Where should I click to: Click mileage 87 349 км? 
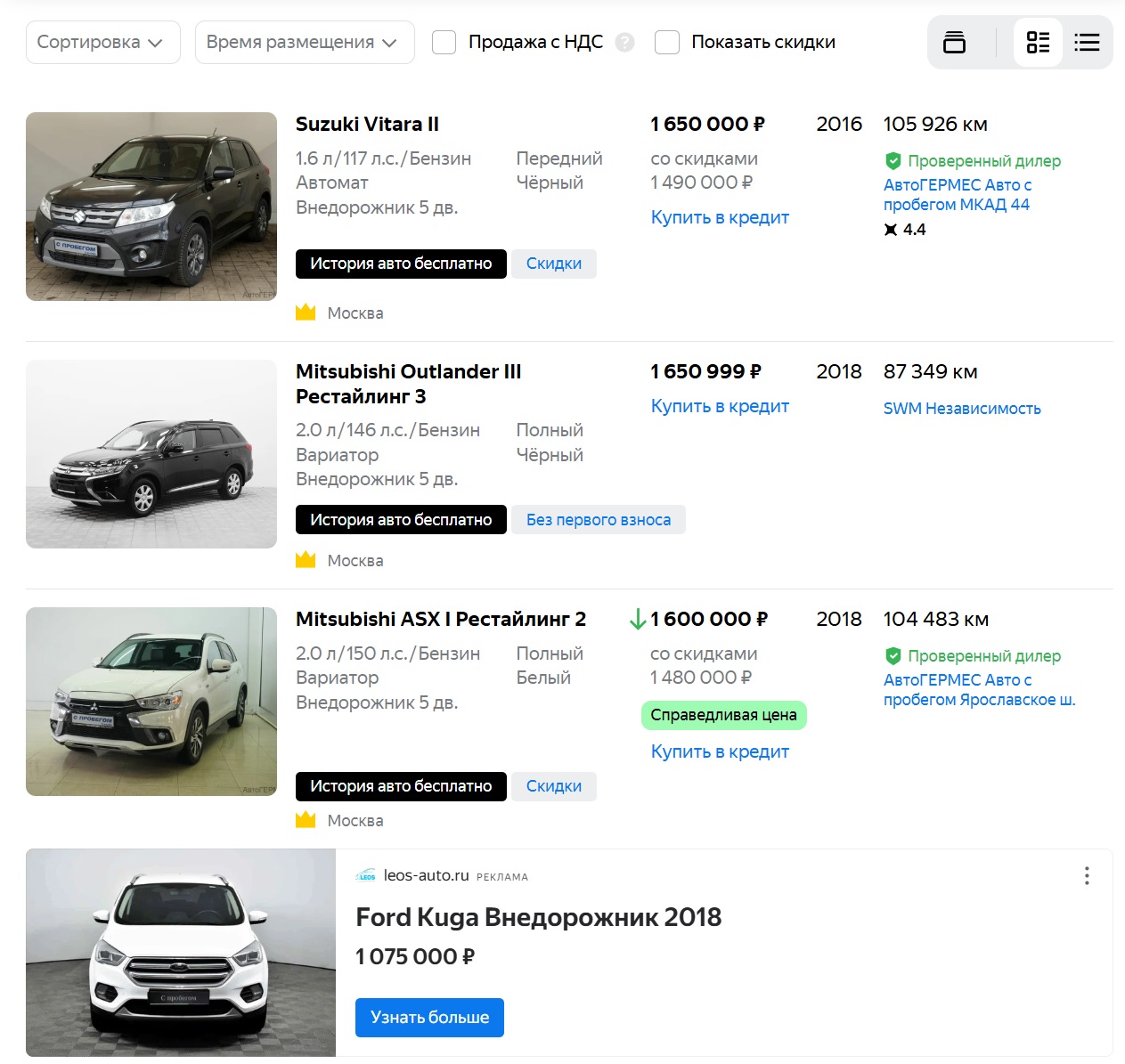click(x=930, y=371)
